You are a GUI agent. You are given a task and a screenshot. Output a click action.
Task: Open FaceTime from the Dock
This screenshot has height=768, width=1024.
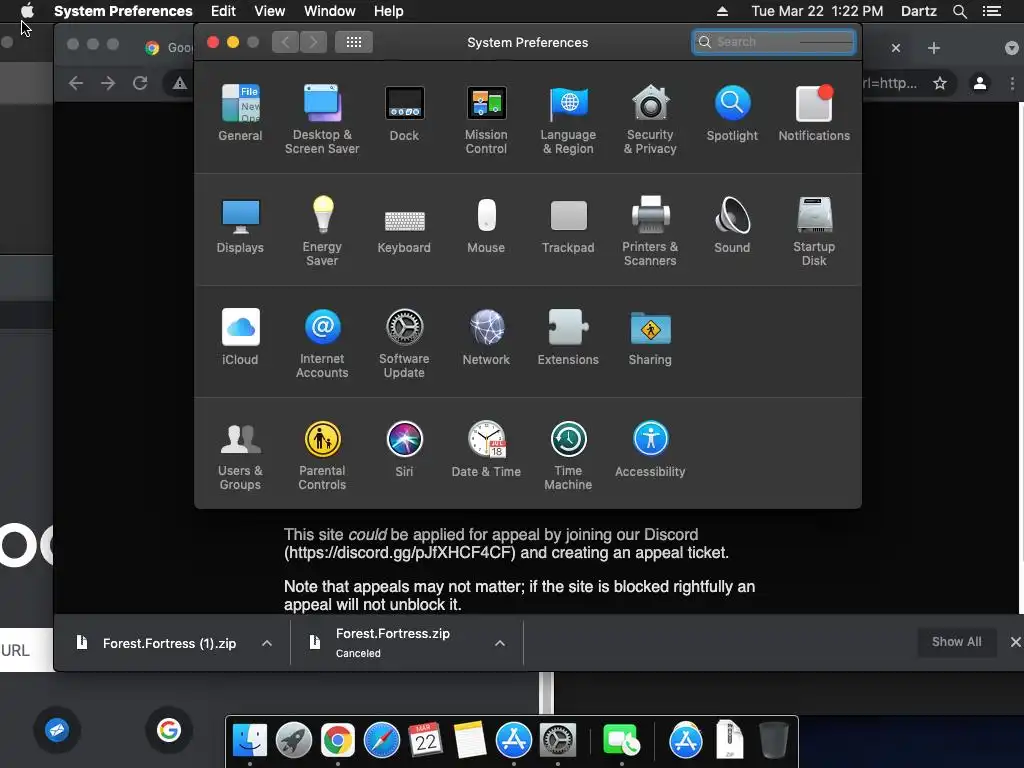coord(621,740)
